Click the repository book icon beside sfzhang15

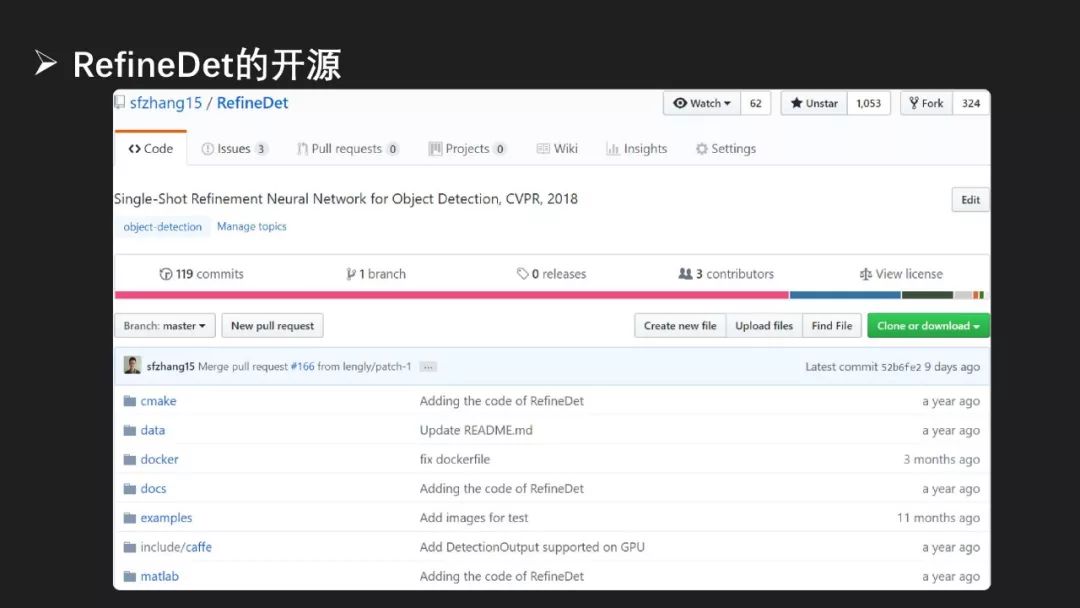pyautogui.click(x=120, y=103)
